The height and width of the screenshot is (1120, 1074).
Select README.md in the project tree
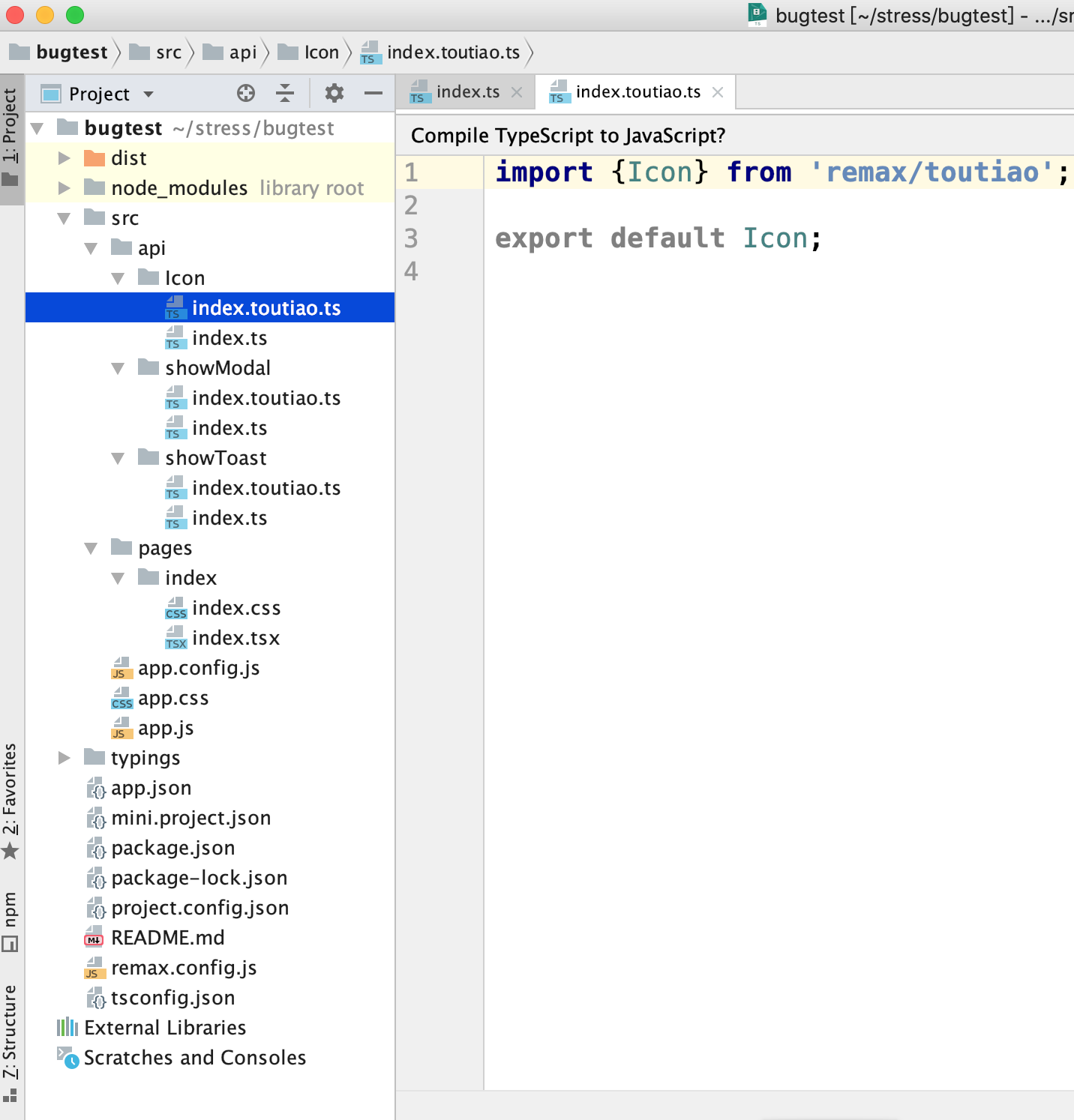[154, 938]
